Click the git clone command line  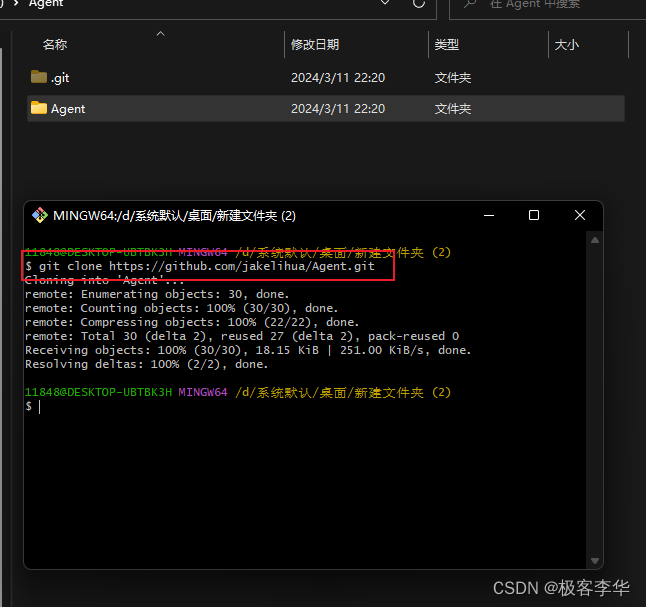click(200, 266)
